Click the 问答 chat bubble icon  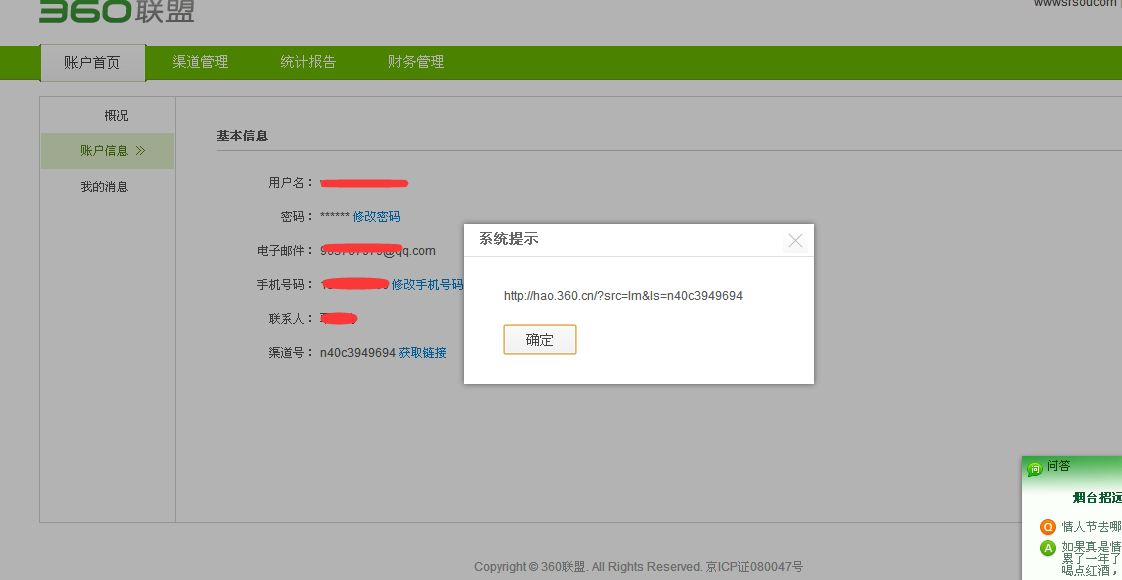pos(1035,468)
